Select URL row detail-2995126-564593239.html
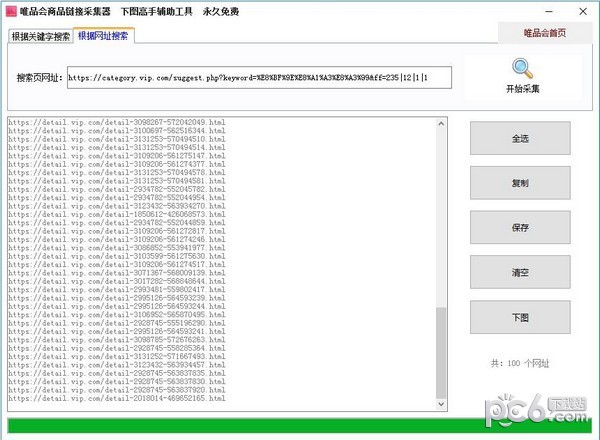This screenshot has height=440, width=600. tap(117, 298)
